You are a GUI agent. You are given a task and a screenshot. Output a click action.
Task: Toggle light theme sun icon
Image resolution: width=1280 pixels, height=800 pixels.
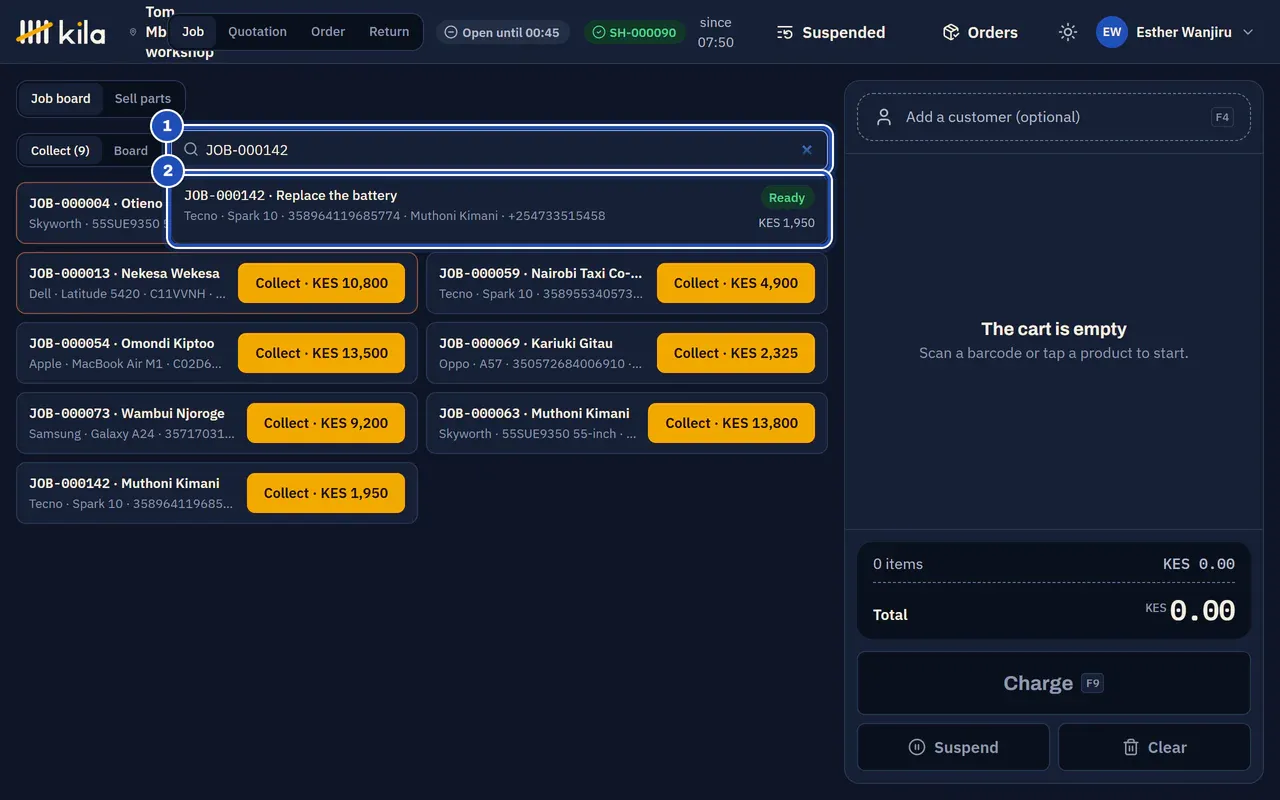(1068, 32)
